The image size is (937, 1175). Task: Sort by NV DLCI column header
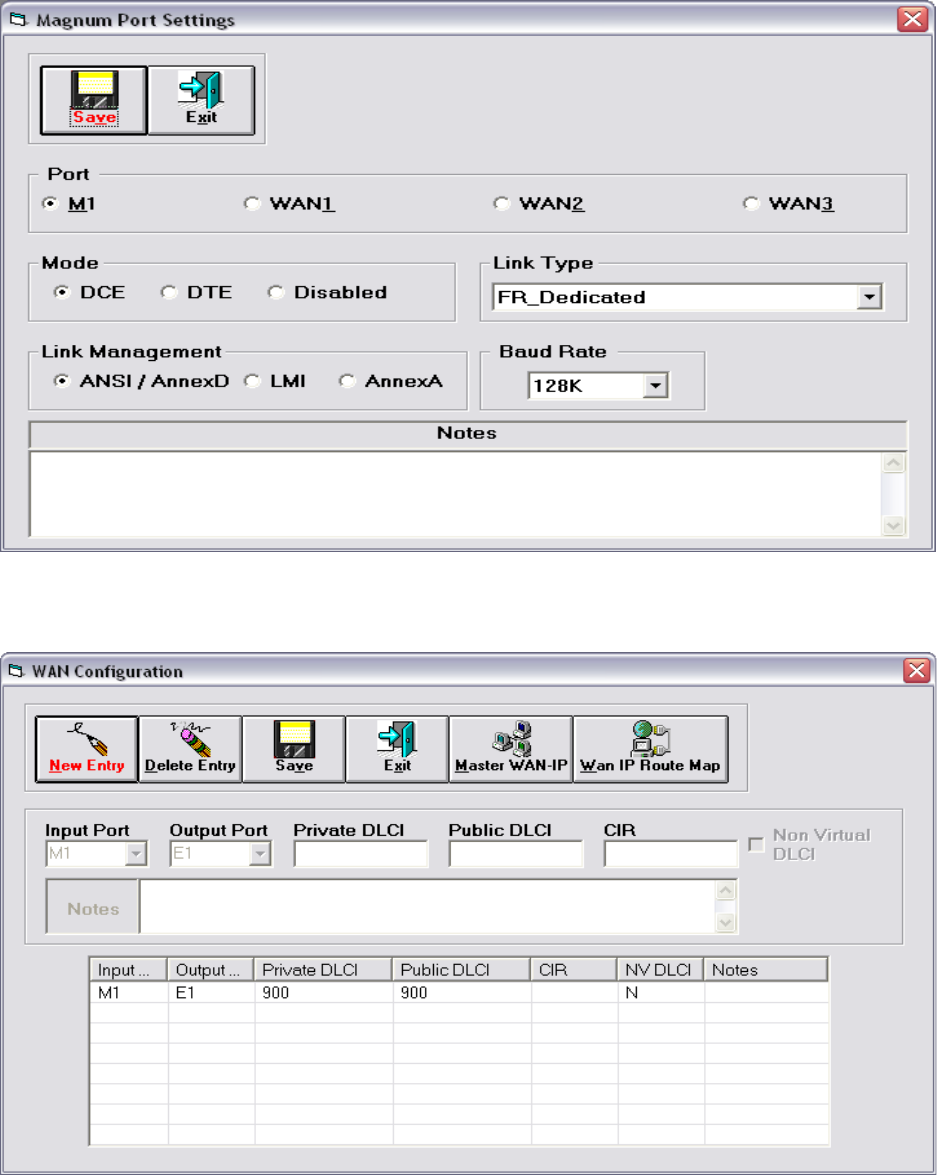(x=660, y=970)
